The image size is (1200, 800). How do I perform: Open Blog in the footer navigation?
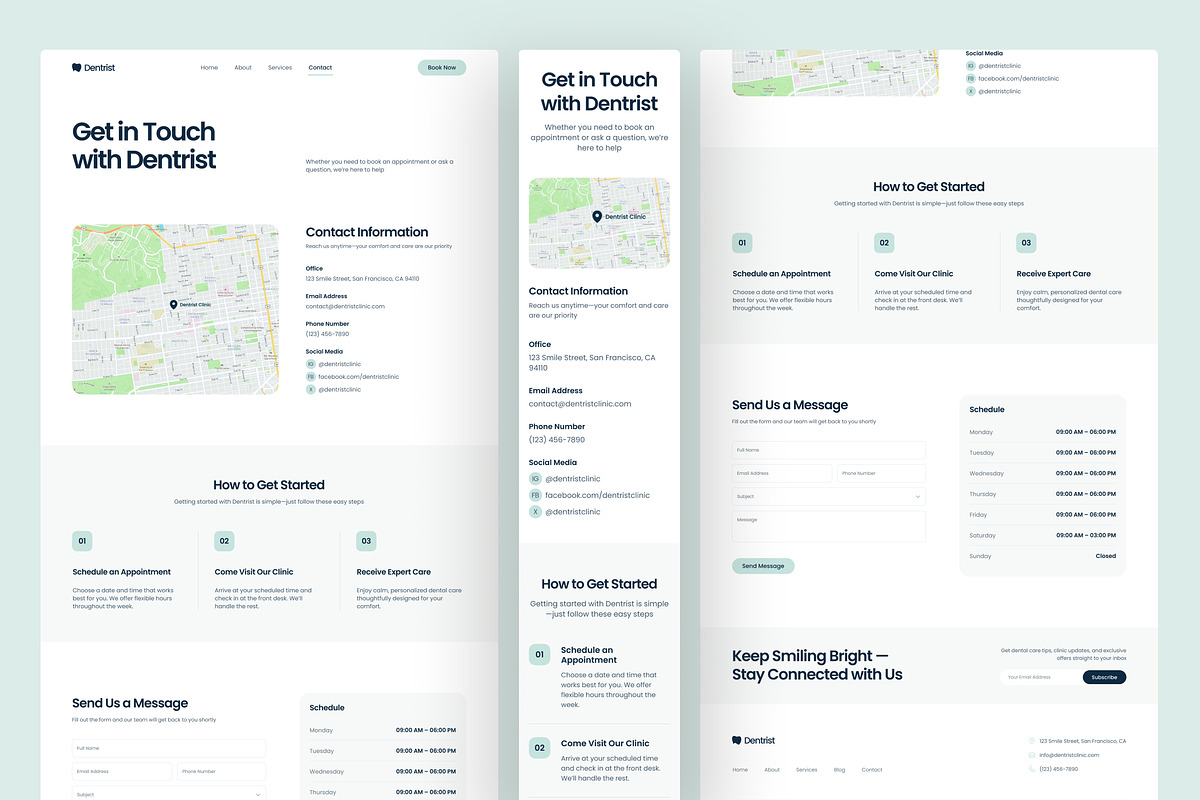tap(839, 770)
